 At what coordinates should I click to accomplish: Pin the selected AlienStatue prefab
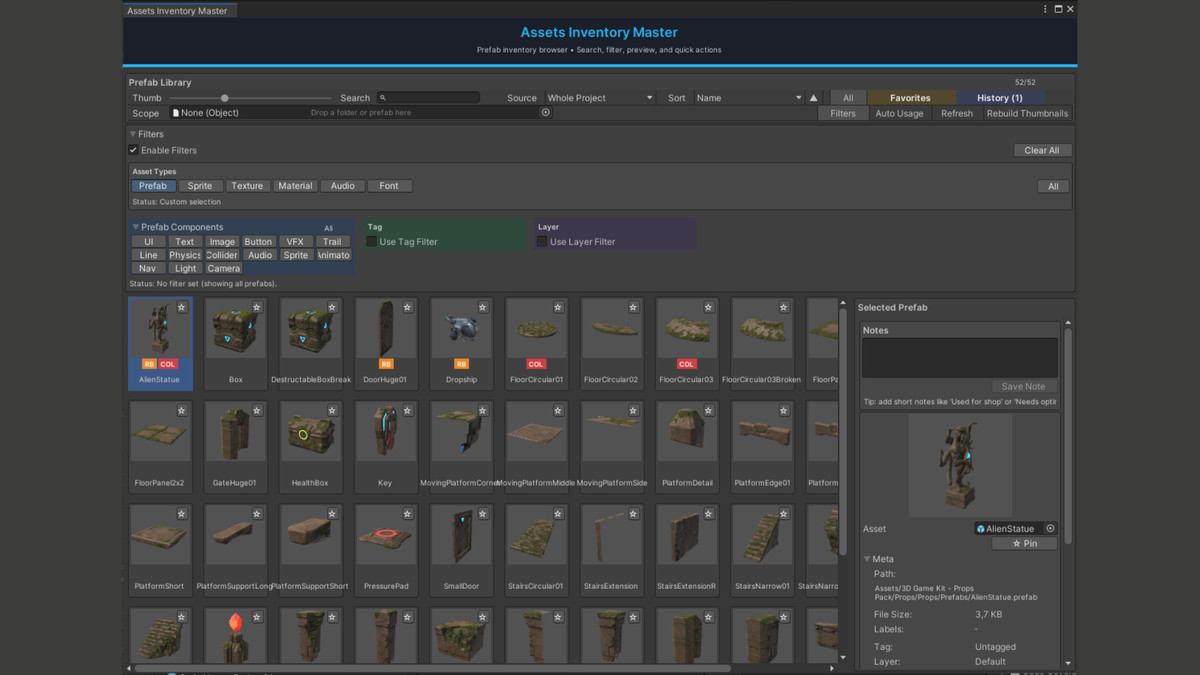pyautogui.click(x=1024, y=544)
